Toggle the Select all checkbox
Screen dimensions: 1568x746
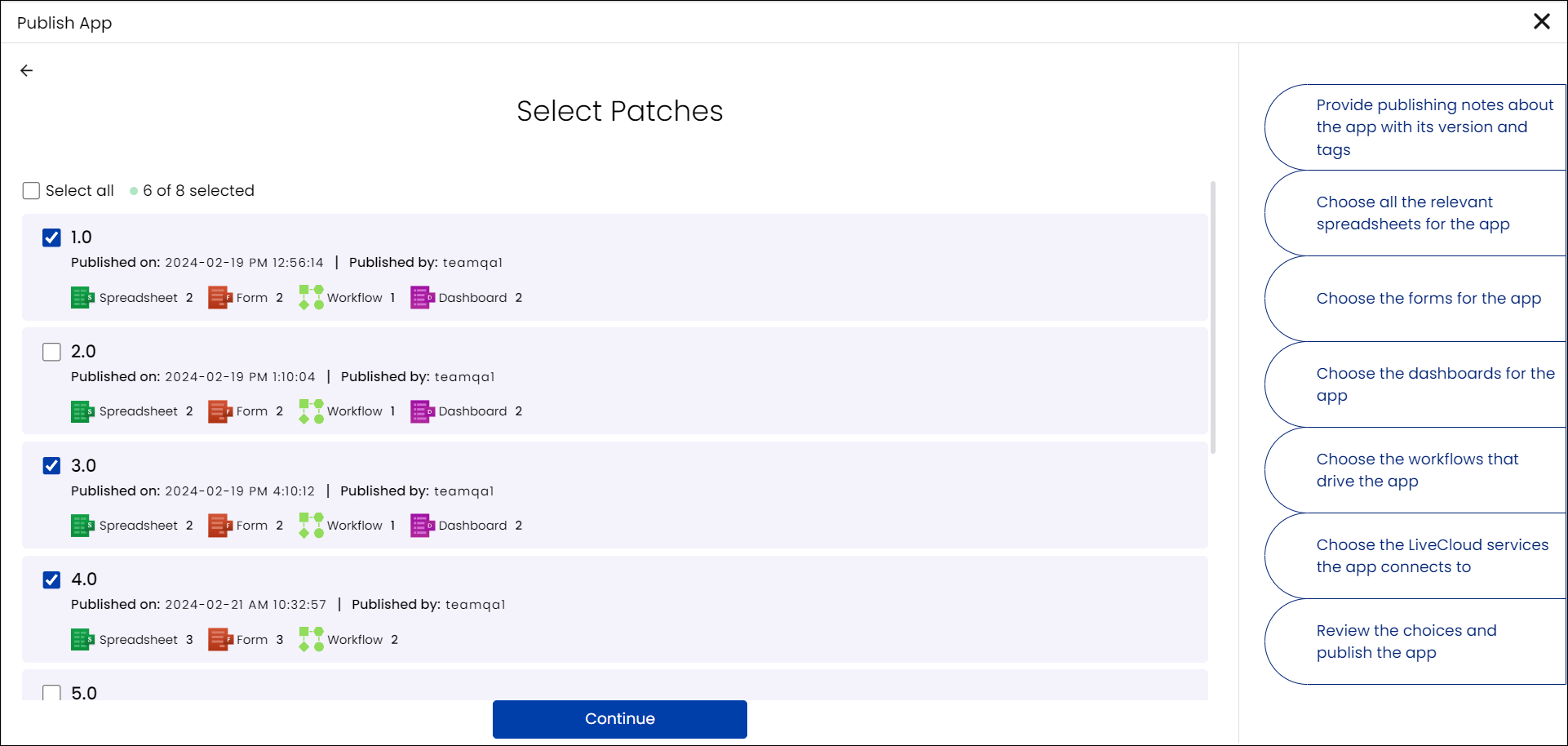click(x=31, y=191)
